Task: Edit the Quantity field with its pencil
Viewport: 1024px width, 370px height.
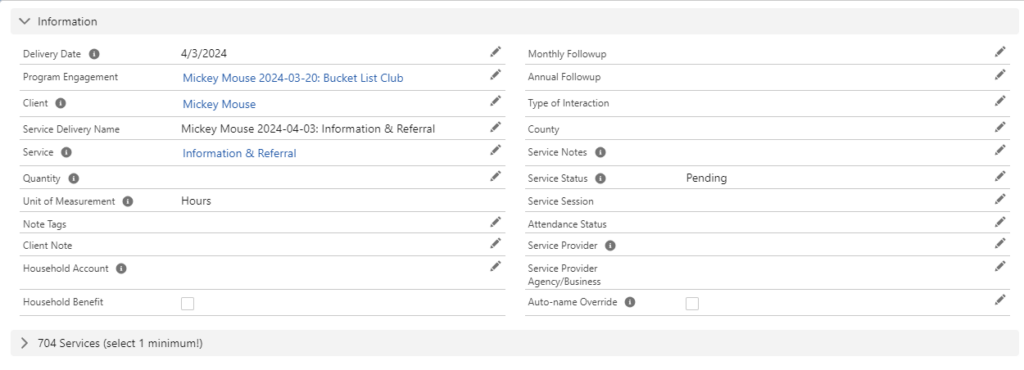Action: click(x=496, y=176)
